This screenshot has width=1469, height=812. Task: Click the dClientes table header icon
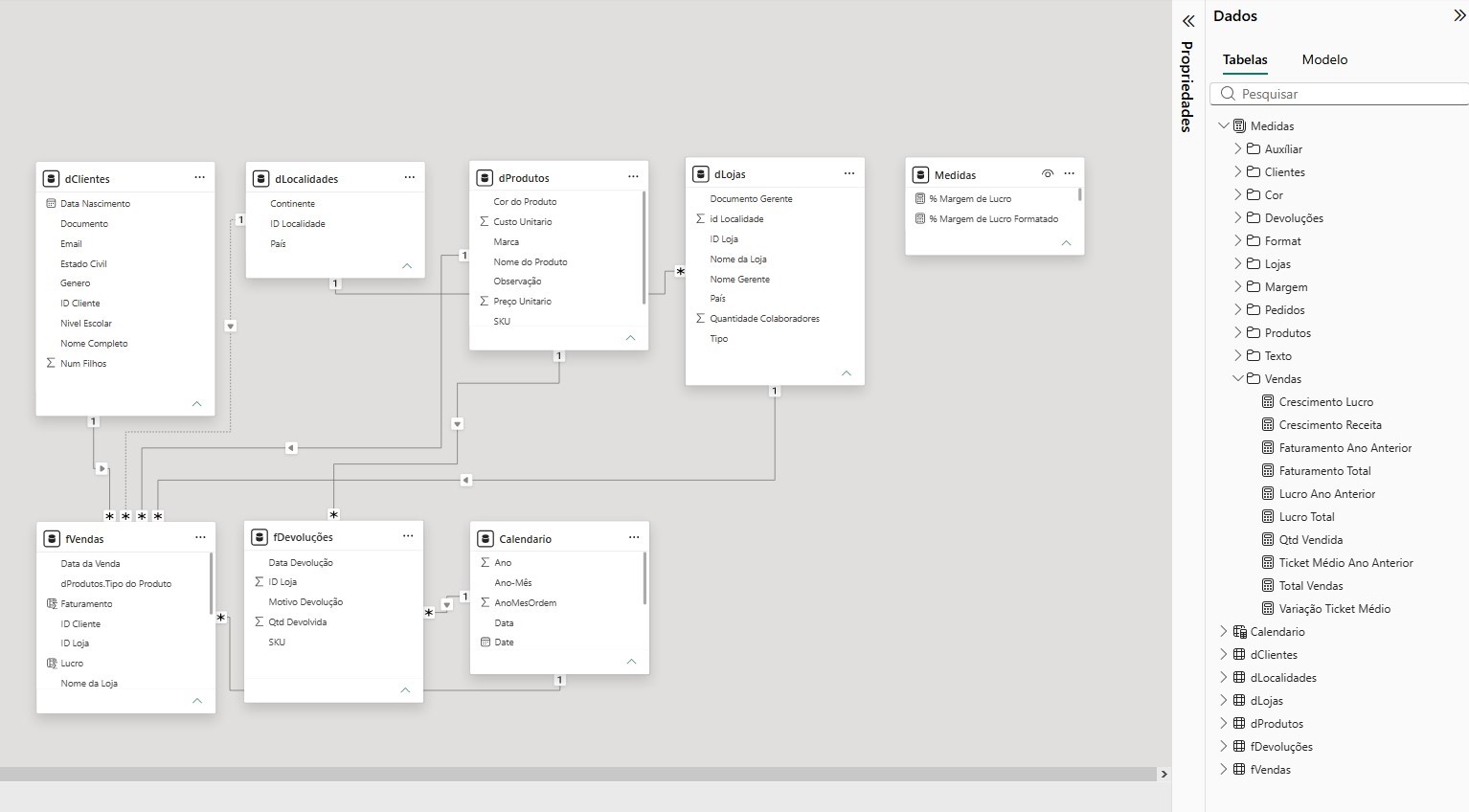click(52, 179)
